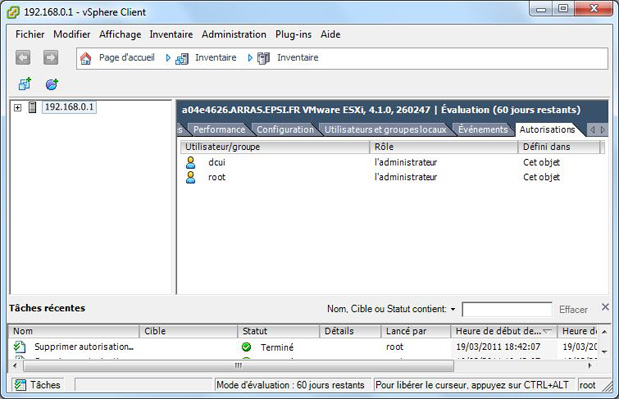Image resolution: width=619 pixels, height=399 pixels.
Task: Open the Plug-ins menu
Action: tap(293, 34)
